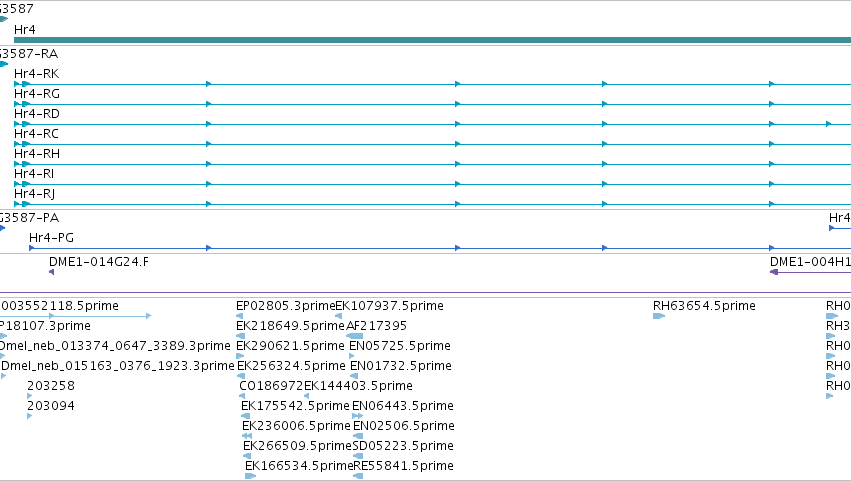Click the extra exon arrow on the Hr4-RD transcript
851x481 pixels.
[x=829, y=124]
